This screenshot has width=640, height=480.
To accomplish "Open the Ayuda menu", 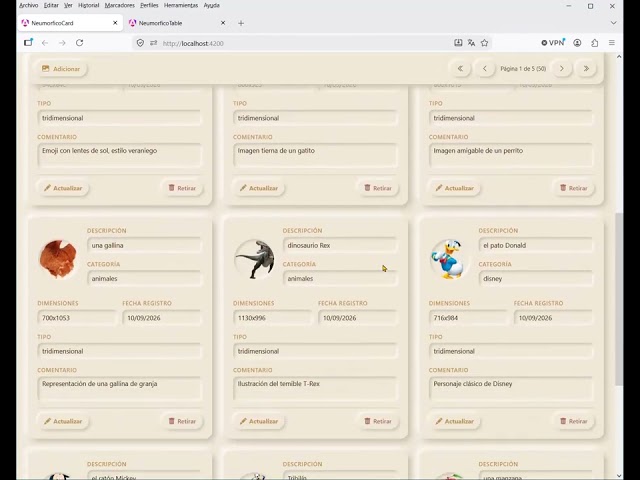I will 211,5.
